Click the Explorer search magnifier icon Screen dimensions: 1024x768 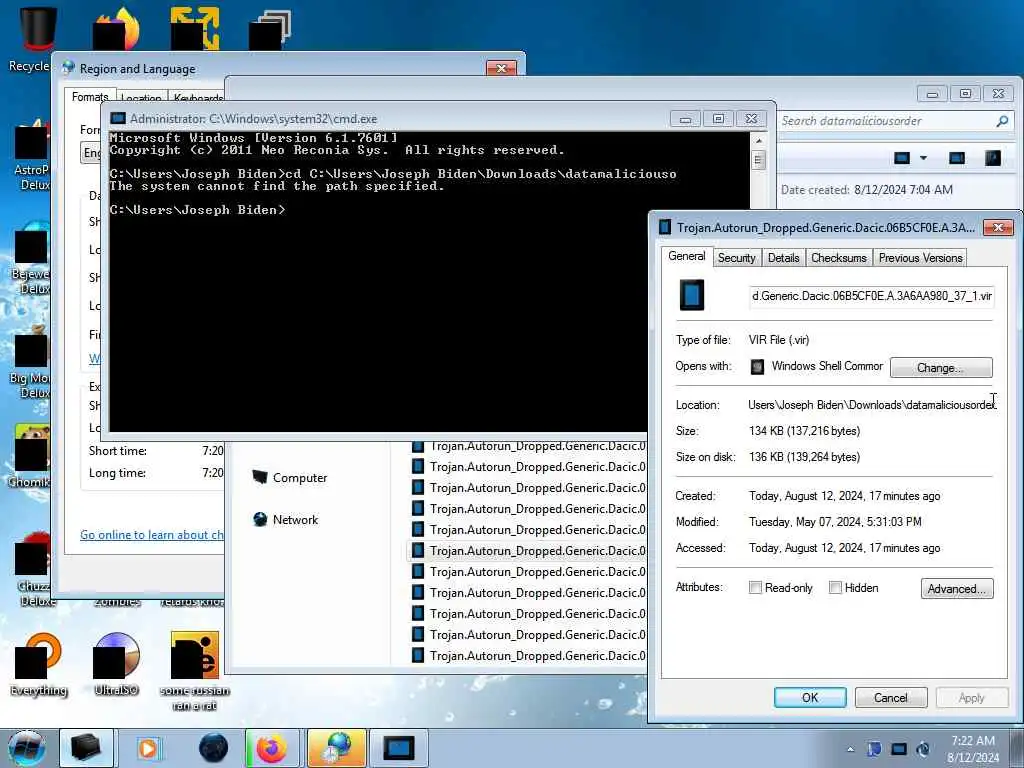click(1002, 121)
